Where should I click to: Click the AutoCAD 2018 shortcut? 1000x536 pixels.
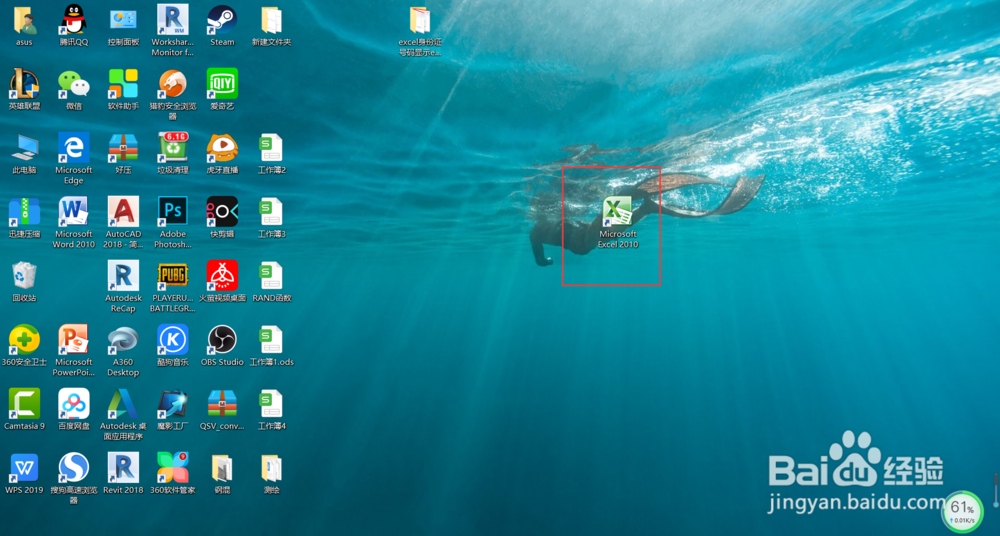click(123, 221)
